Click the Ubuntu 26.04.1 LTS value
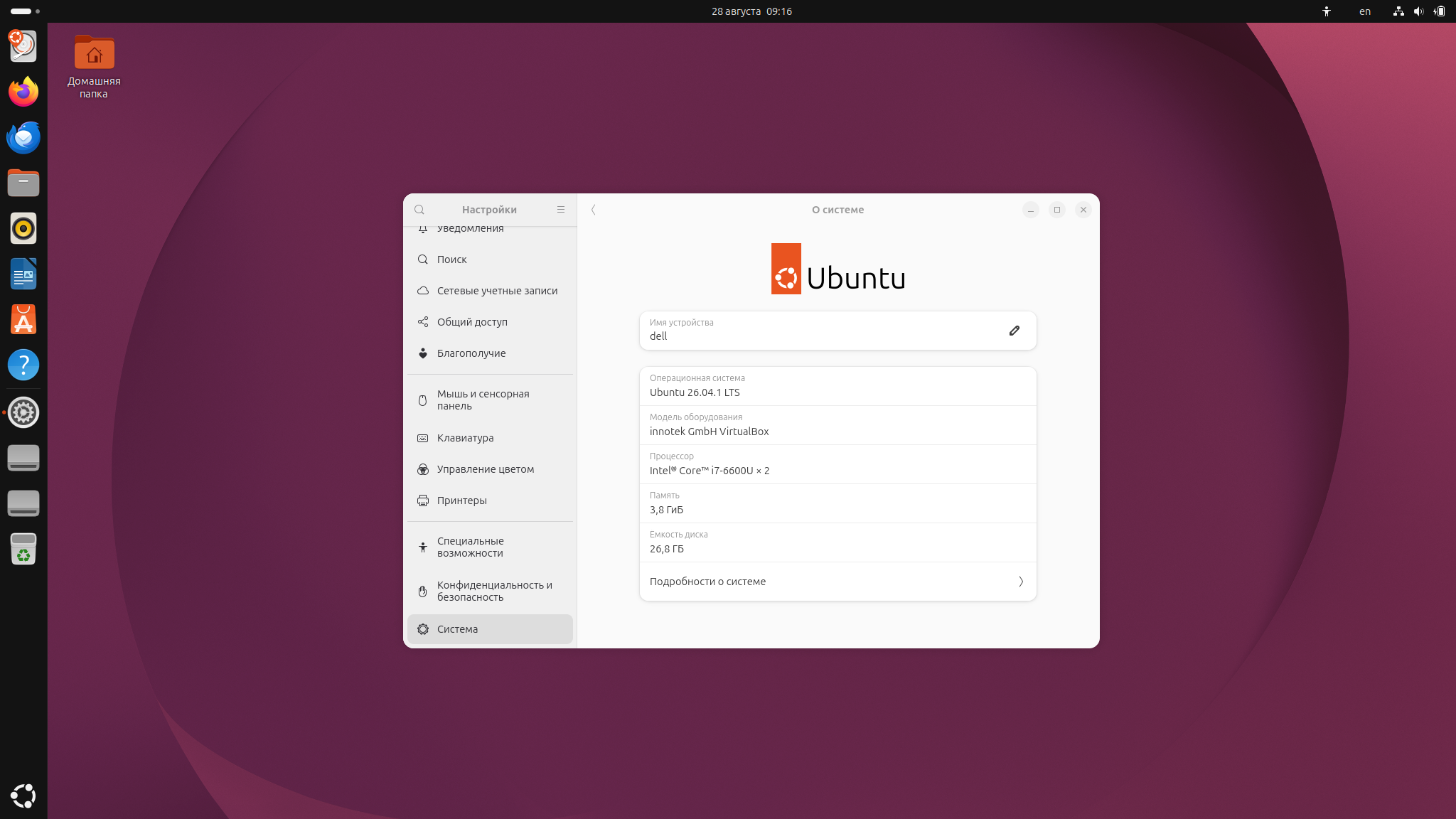Screen dimensions: 1456x819 tap(695, 392)
